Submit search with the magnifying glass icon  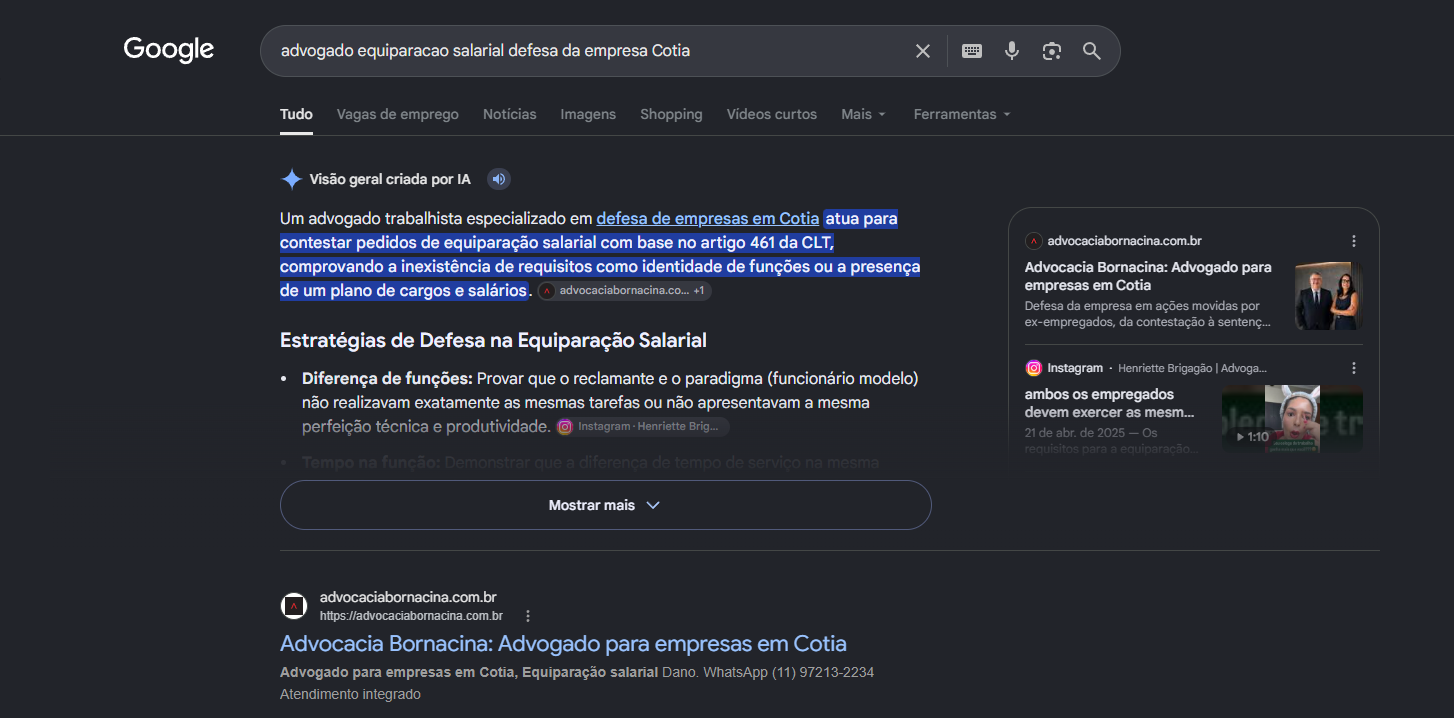coord(1091,51)
